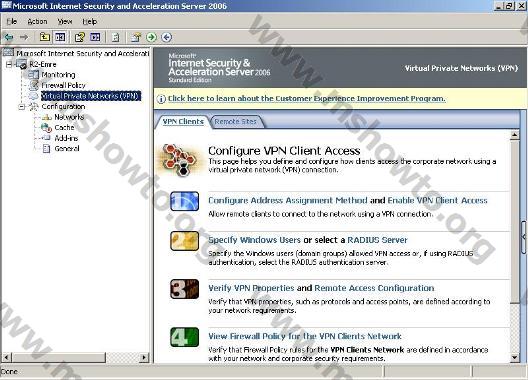Open the File menu
The width and height of the screenshot is (528, 380).
tap(11, 22)
